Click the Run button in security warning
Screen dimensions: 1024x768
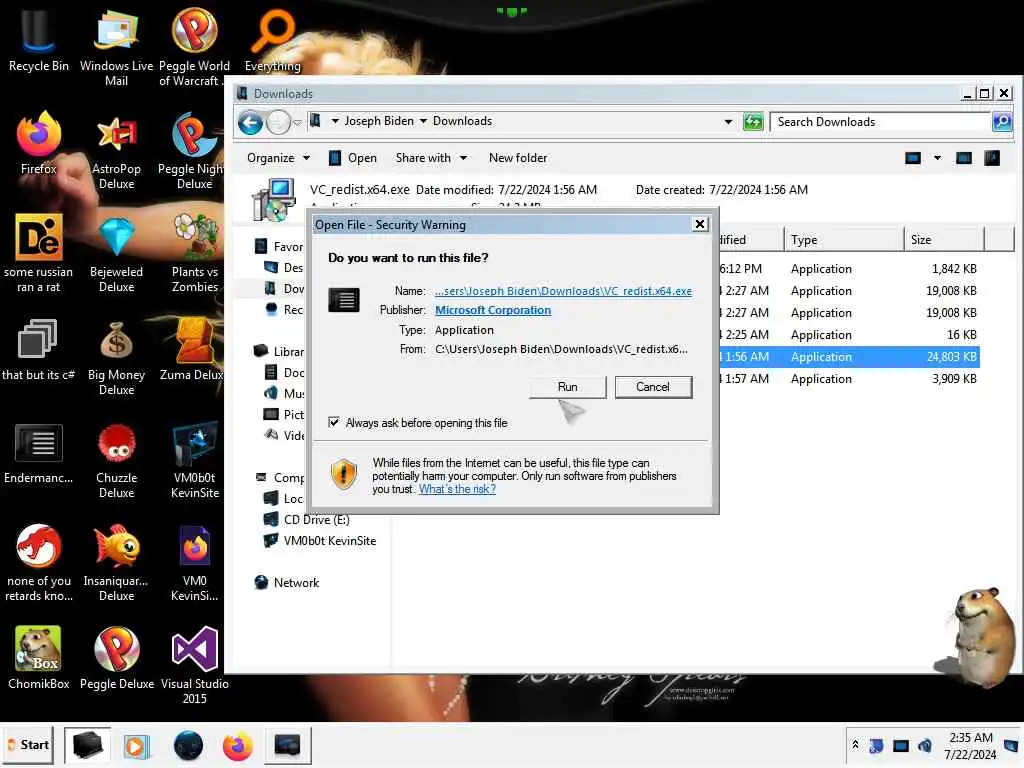568,387
